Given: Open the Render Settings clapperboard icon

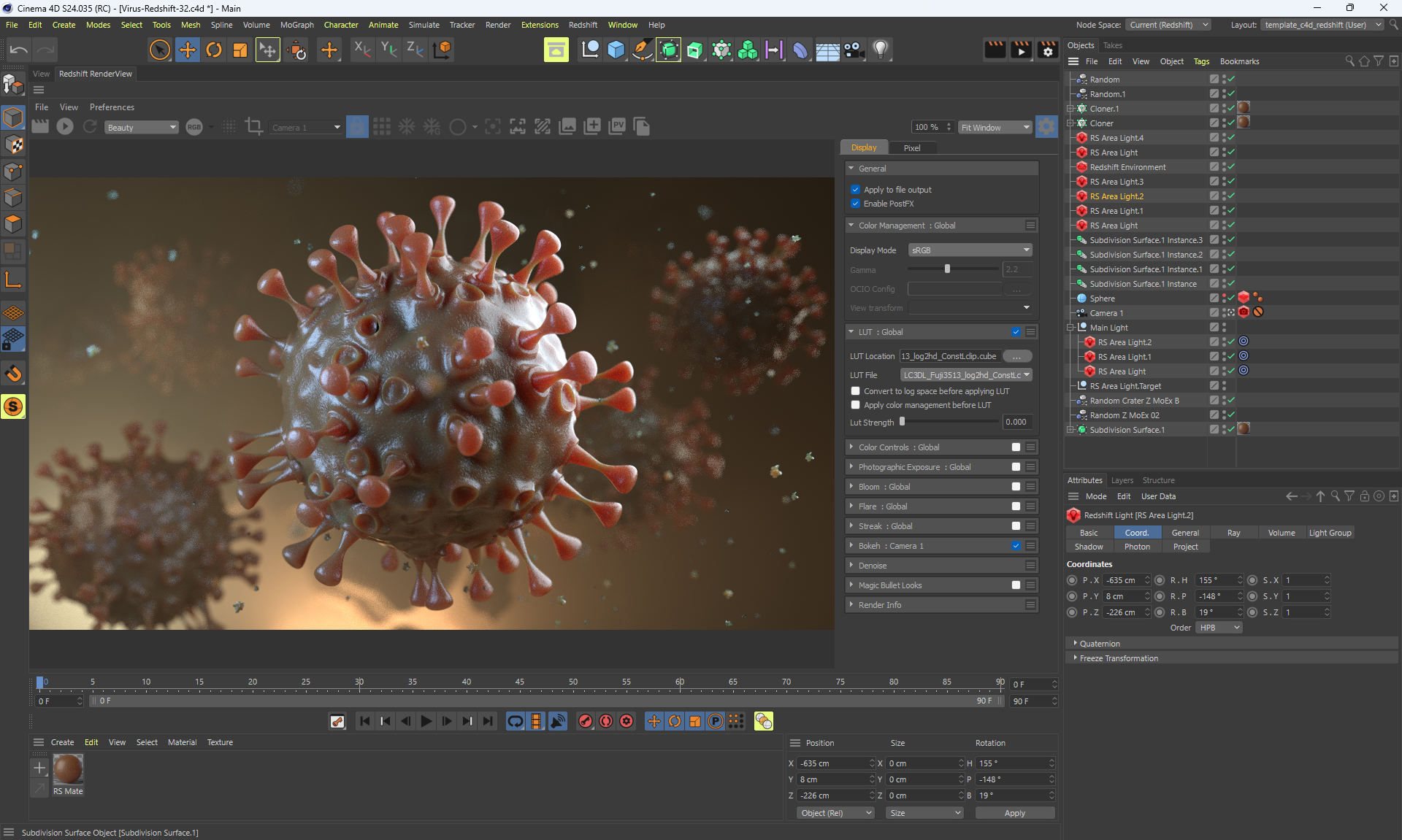Looking at the screenshot, I should tap(1047, 50).
